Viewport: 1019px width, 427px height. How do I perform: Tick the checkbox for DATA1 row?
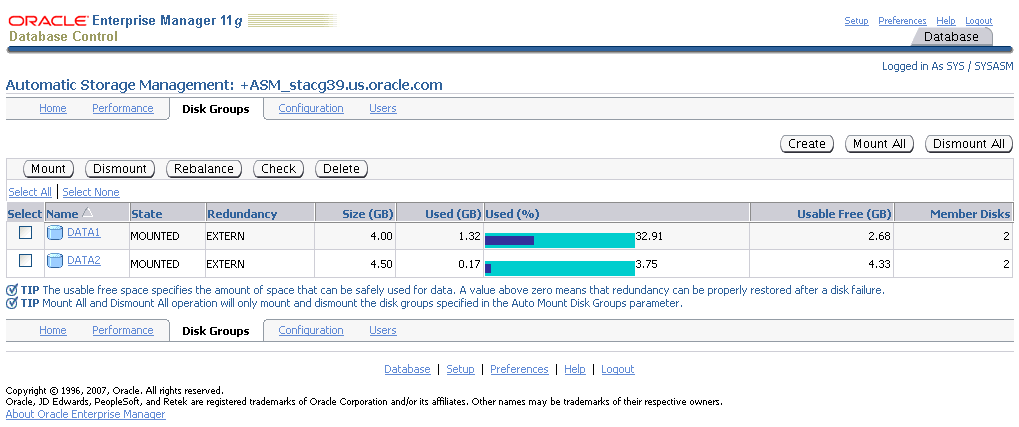(25, 233)
